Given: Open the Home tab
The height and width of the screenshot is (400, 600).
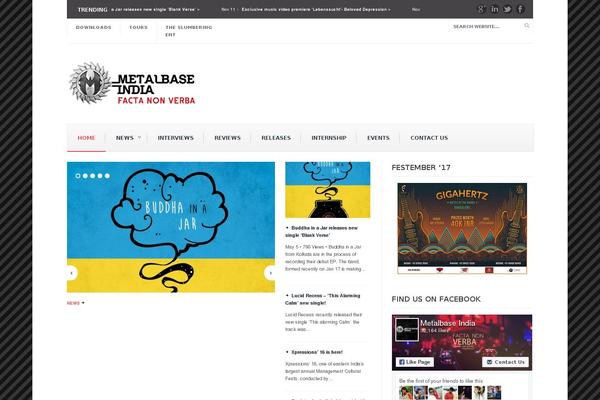Looking at the screenshot, I should pos(86,138).
